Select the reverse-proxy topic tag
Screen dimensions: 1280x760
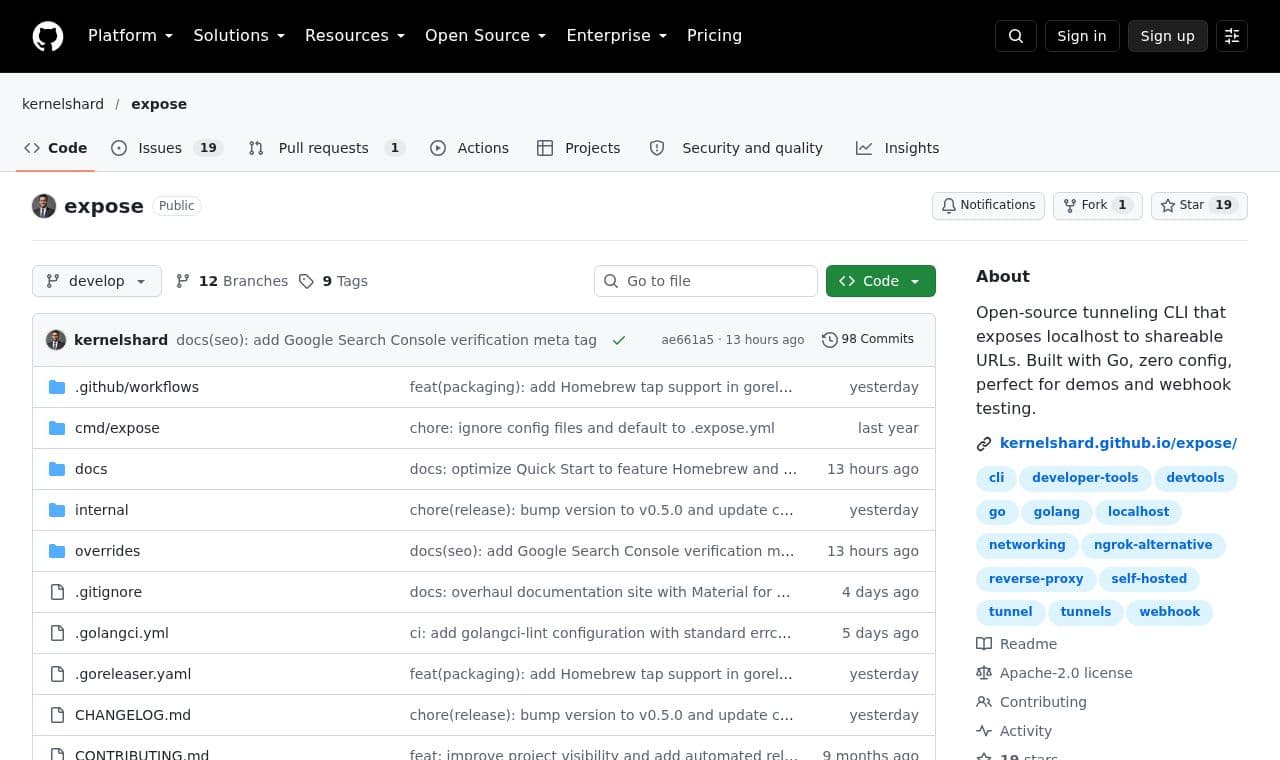point(1036,579)
